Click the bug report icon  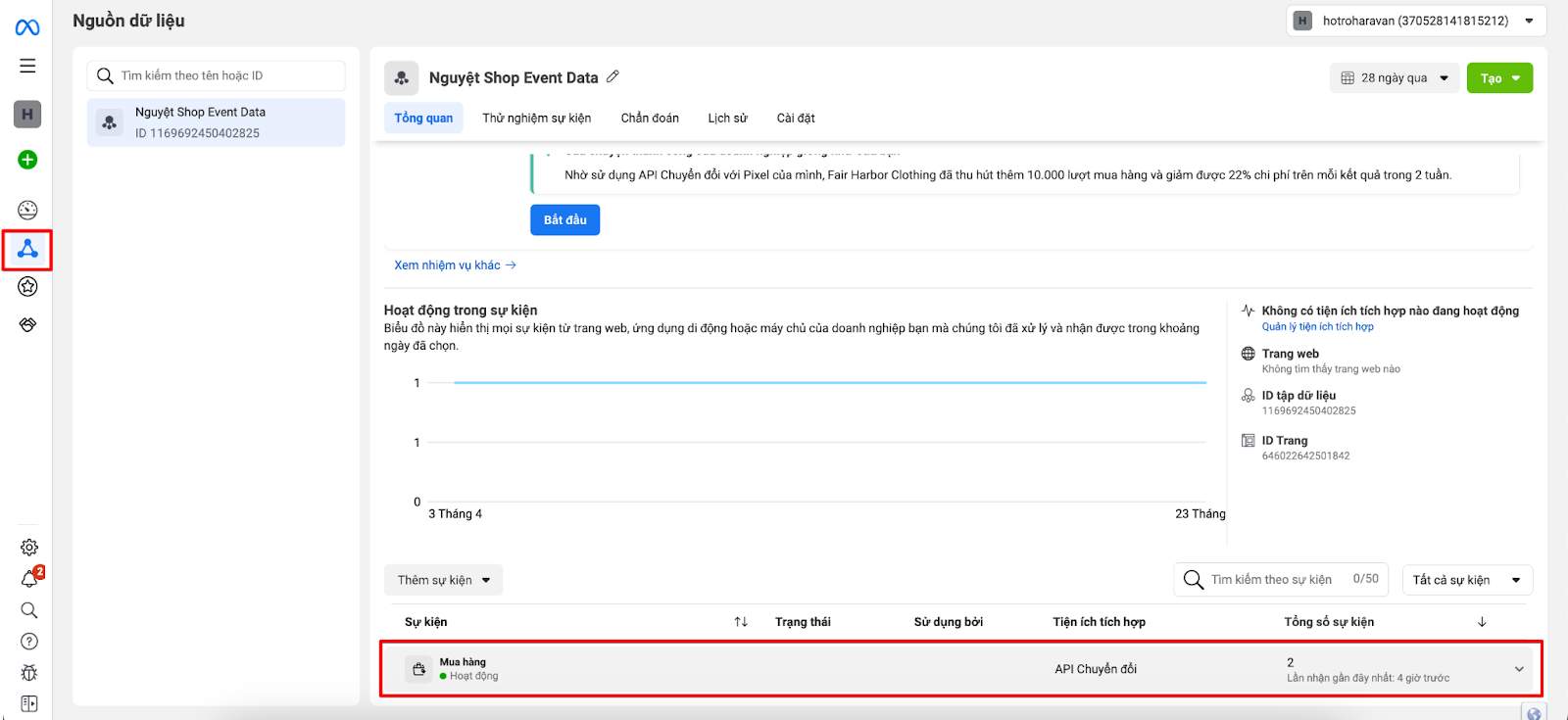[29, 673]
